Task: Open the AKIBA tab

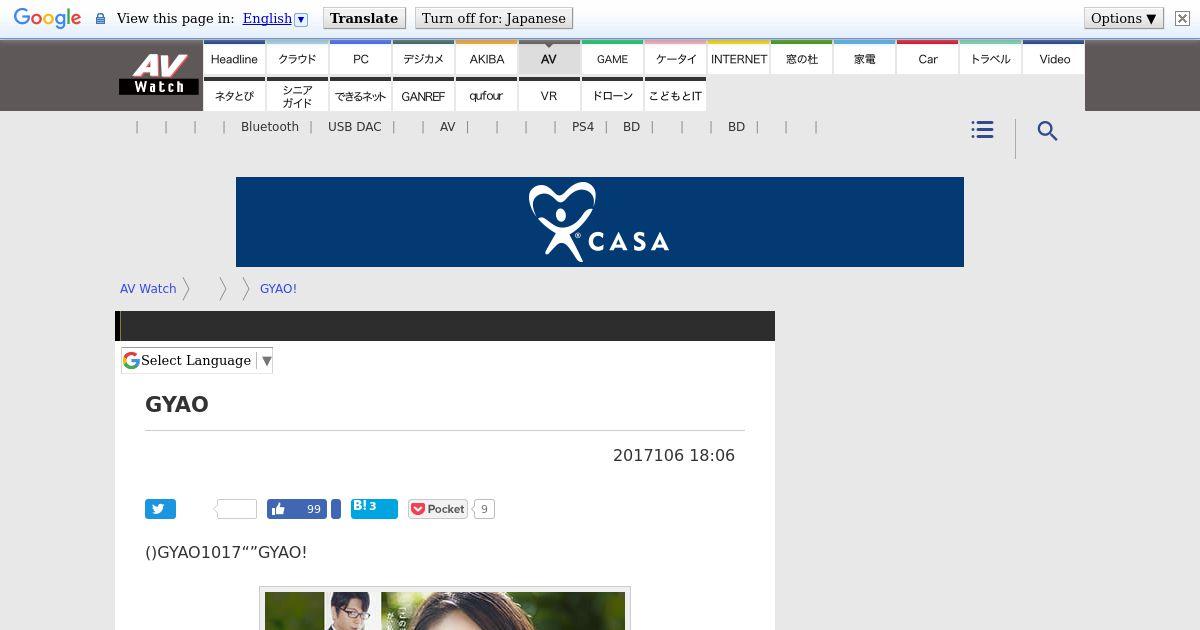Action: [487, 59]
